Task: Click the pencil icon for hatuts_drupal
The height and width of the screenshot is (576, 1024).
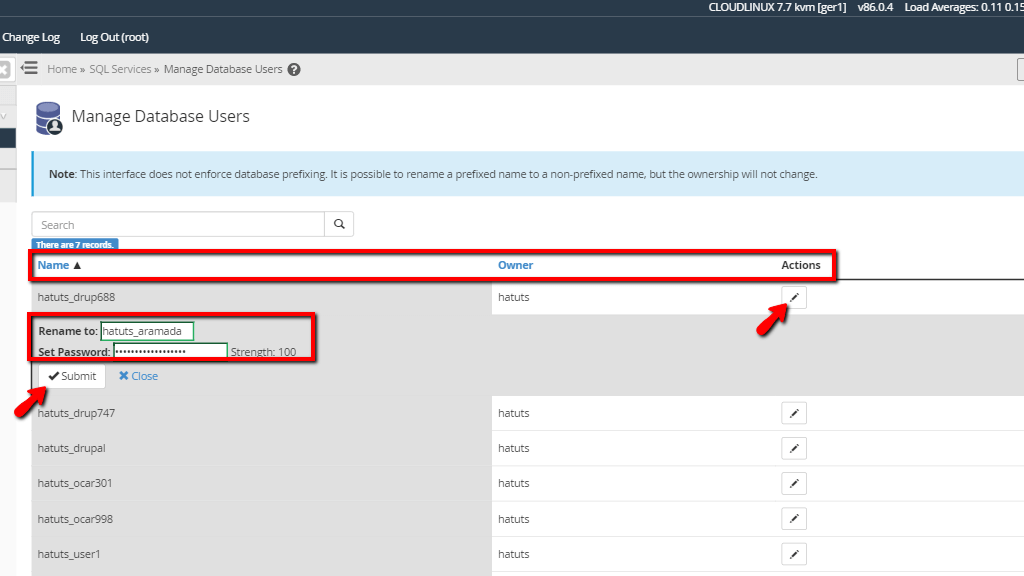Action: coord(793,449)
